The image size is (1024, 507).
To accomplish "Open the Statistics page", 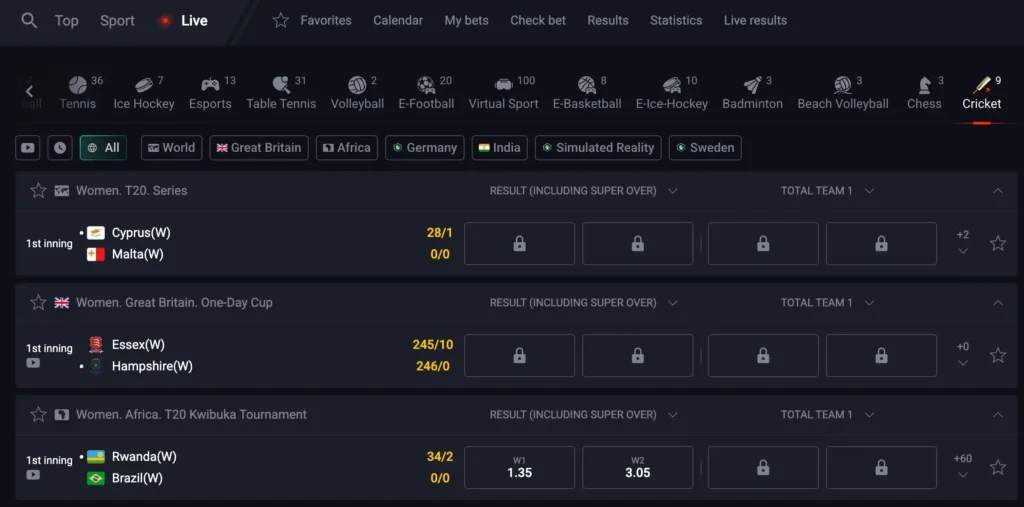I will (676, 20).
